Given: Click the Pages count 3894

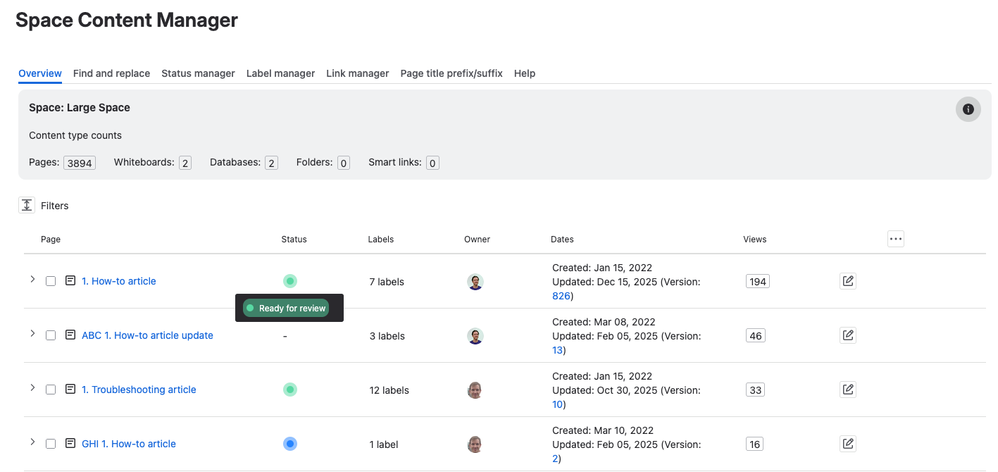Looking at the screenshot, I should (80, 163).
